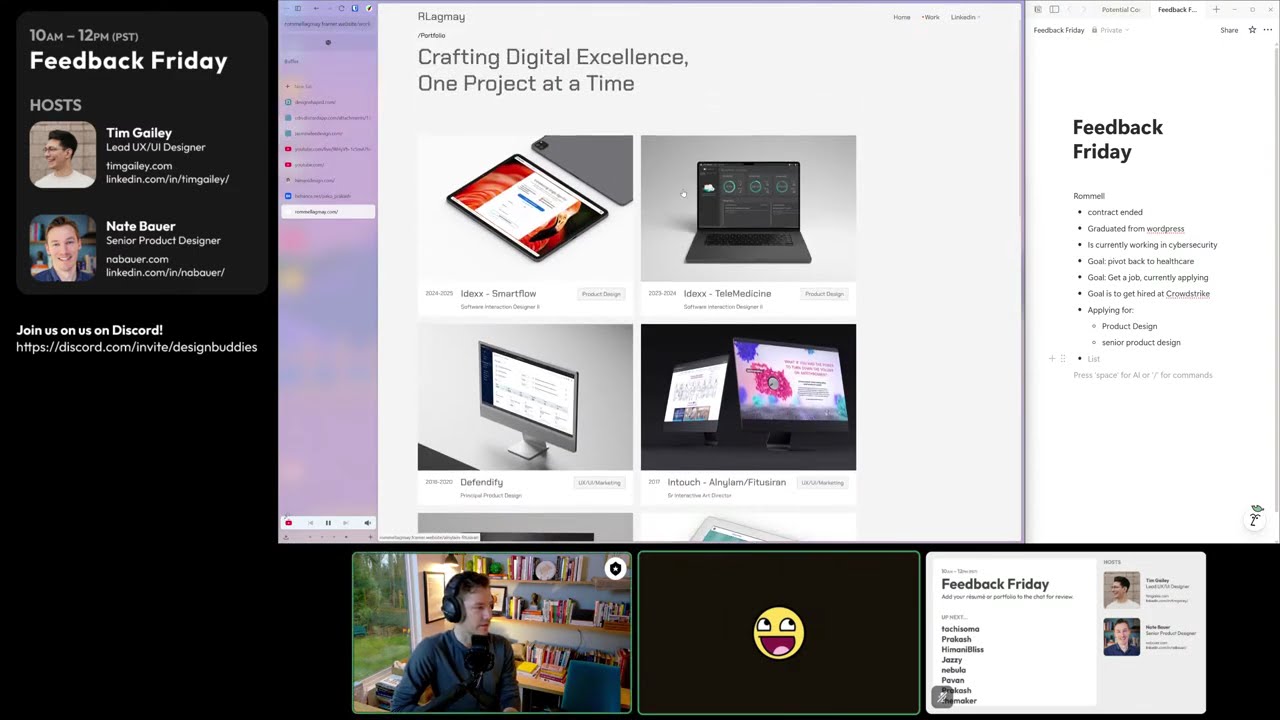
Task: Skip to previous track in media mini-player
Action: (x=310, y=522)
